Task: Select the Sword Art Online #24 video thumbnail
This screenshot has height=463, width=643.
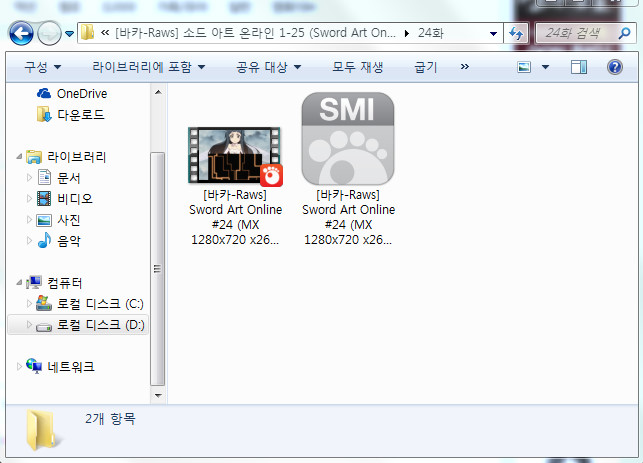Action: coord(235,155)
